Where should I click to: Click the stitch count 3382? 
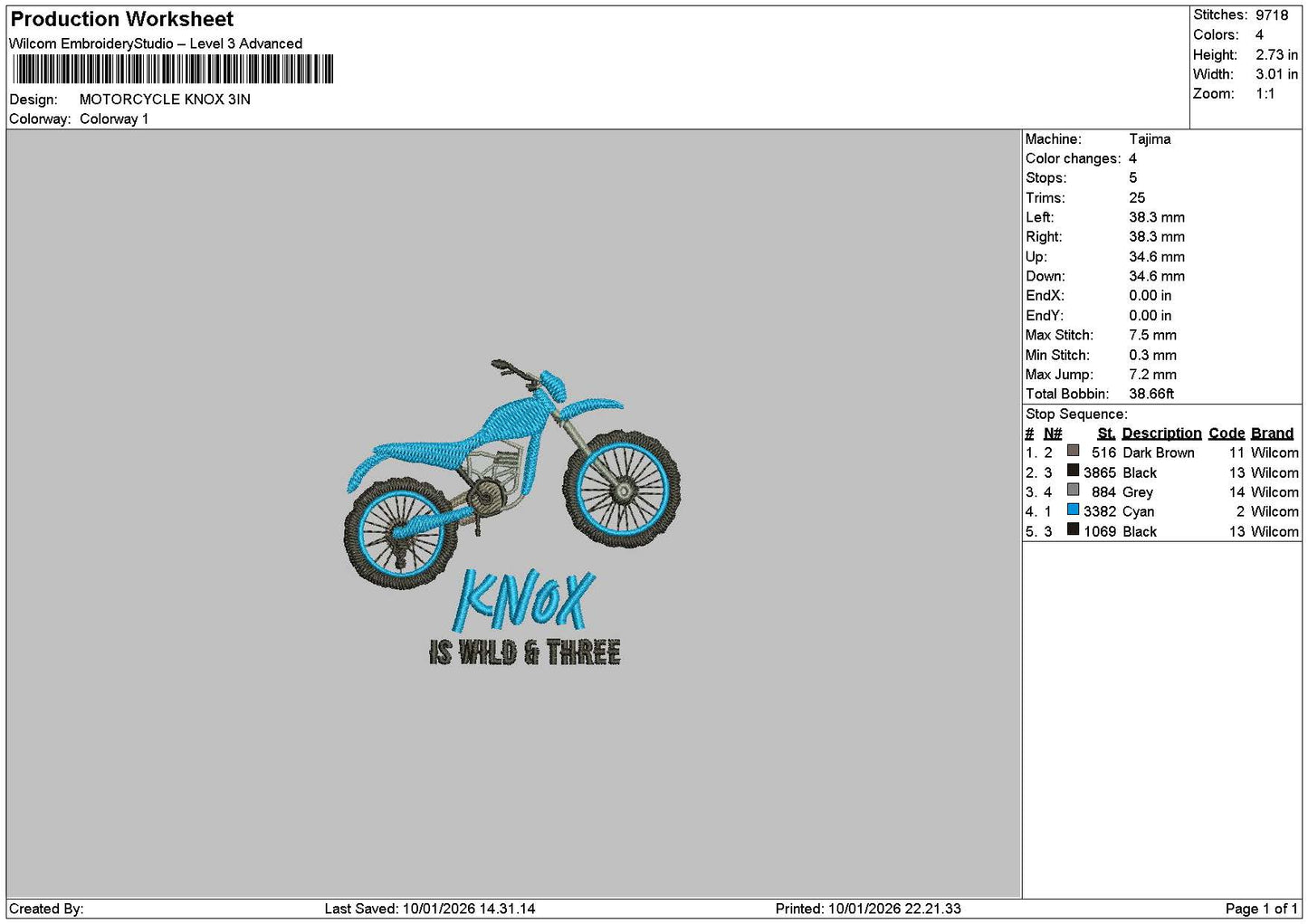1100,512
